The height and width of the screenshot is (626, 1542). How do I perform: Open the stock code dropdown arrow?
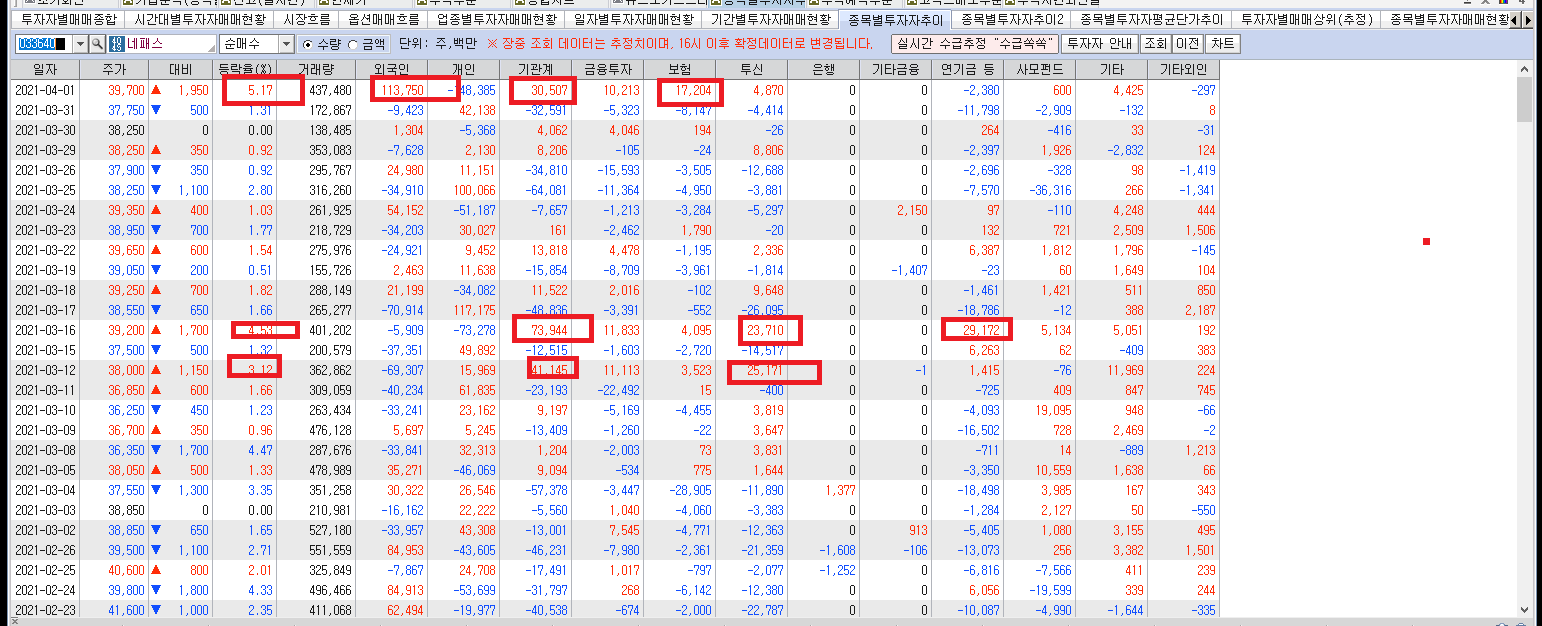click(81, 44)
